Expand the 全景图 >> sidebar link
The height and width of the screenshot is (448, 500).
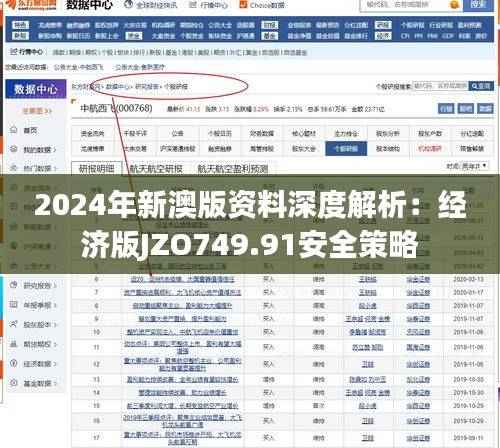click(37, 111)
